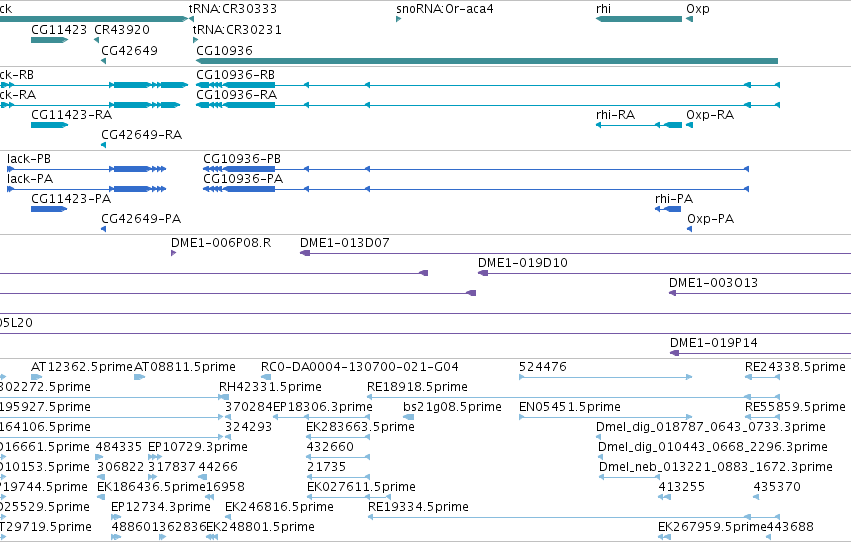Select the DME1-003O13 clone

point(760,293)
